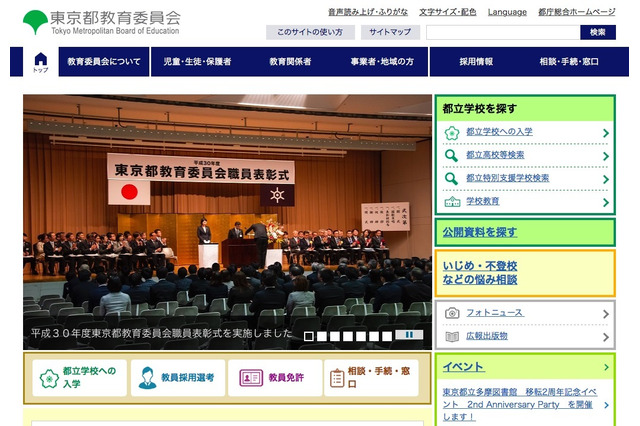The height and width of the screenshot is (426, 640).
Task: Pause the slideshow with the pause button
Action: (x=409, y=335)
